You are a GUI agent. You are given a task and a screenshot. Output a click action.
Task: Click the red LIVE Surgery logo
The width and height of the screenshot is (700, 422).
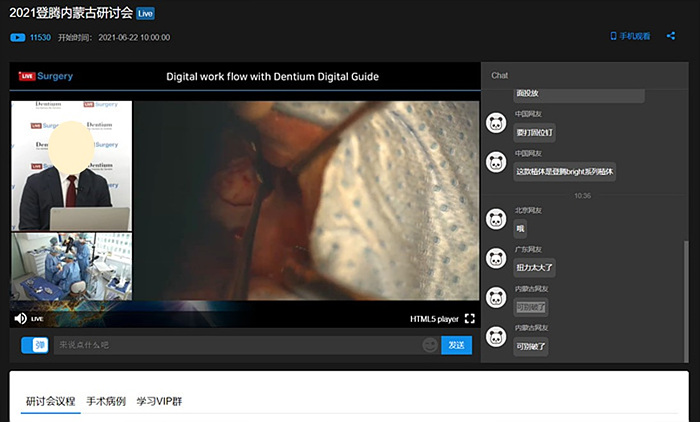(46, 76)
